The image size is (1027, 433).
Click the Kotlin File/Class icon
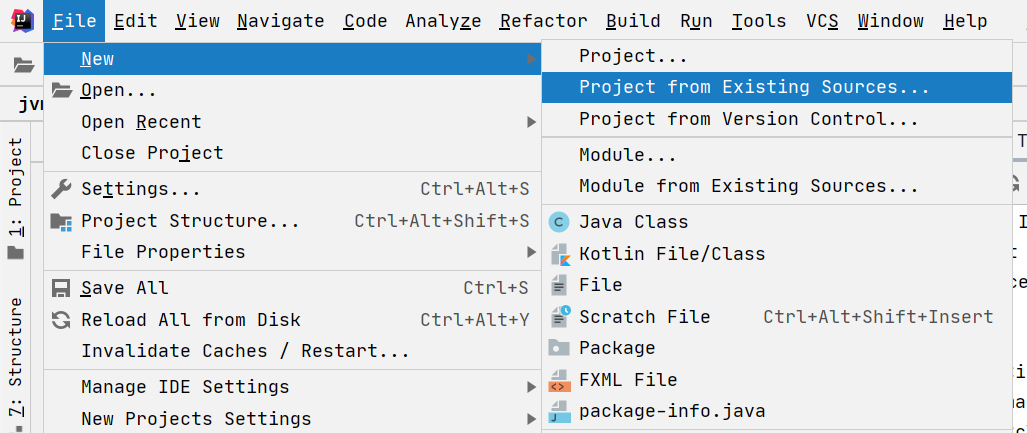(x=560, y=254)
